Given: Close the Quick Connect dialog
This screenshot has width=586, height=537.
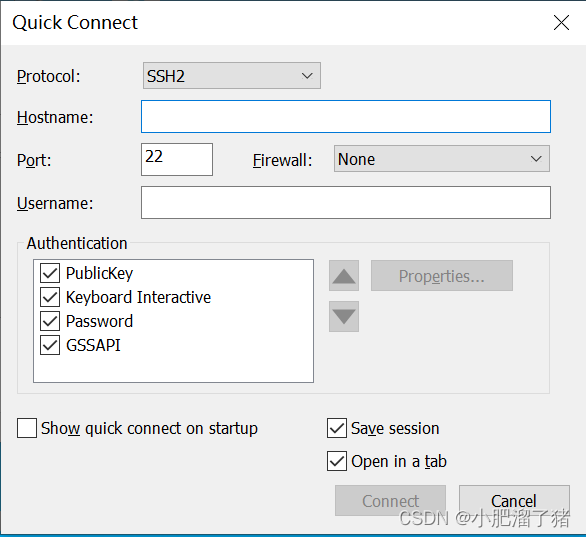Looking at the screenshot, I should coord(561,23).
